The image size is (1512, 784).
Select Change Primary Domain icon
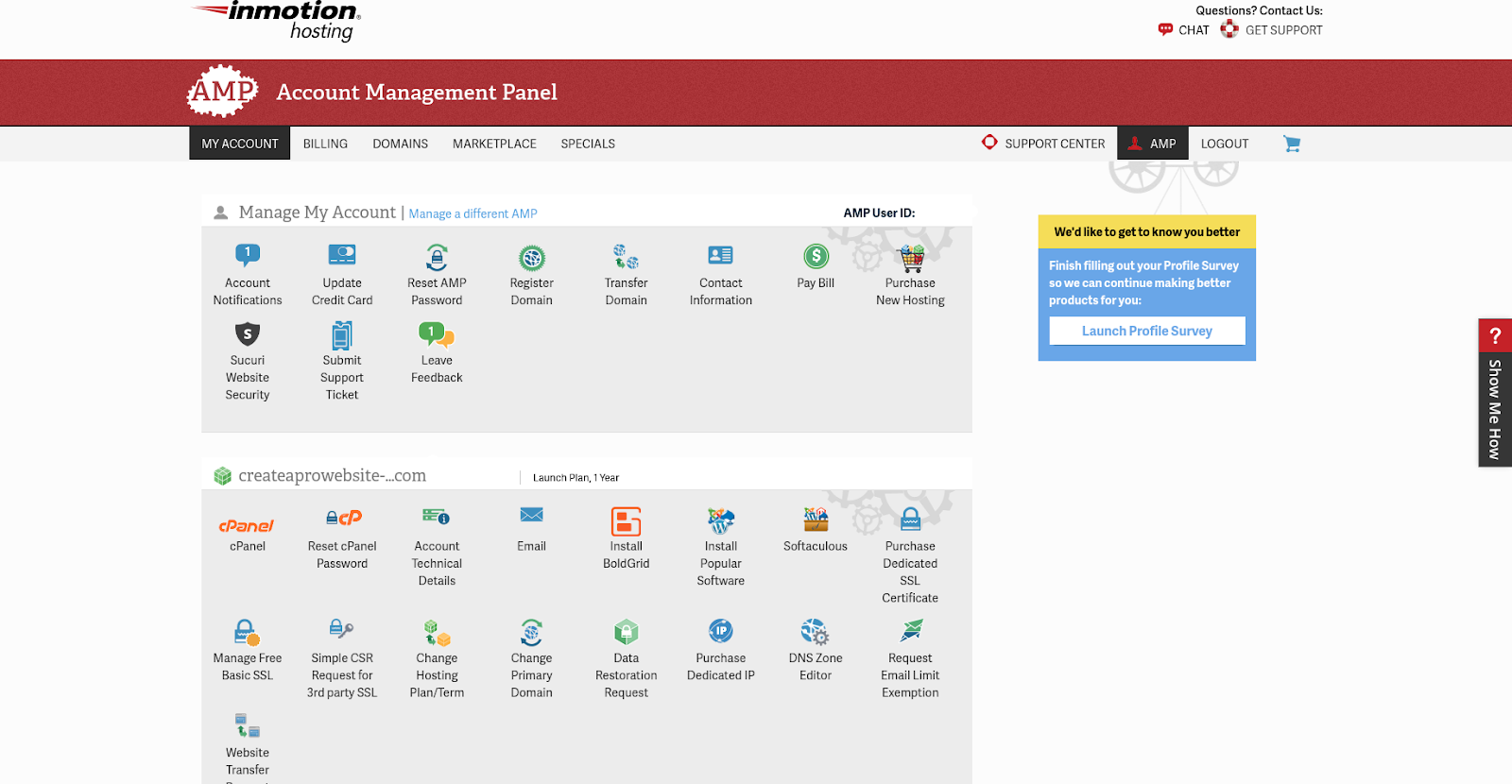532,632
